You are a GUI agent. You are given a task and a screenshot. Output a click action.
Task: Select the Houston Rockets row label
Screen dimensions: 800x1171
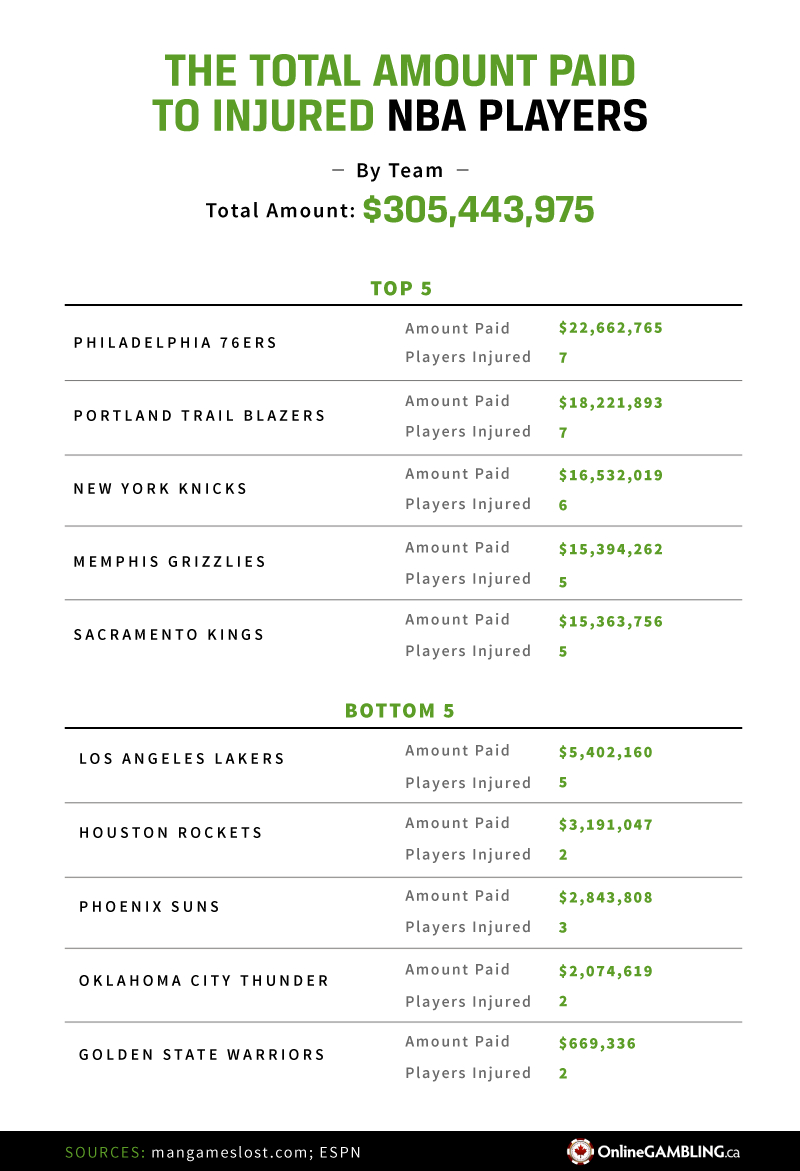click(x=171, y=833)
